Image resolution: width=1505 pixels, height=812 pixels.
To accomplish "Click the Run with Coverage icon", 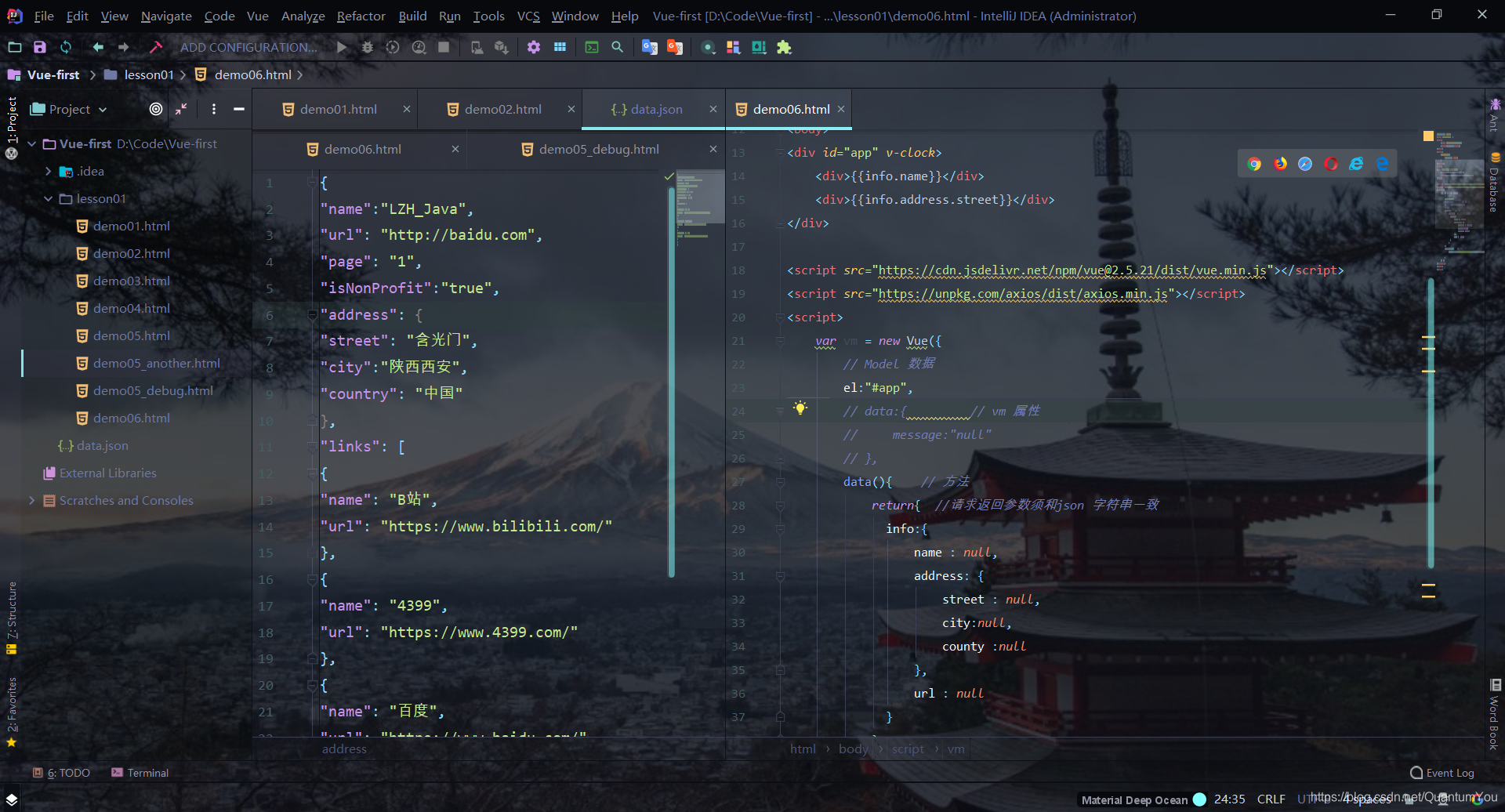I will (x=393, y=47).
